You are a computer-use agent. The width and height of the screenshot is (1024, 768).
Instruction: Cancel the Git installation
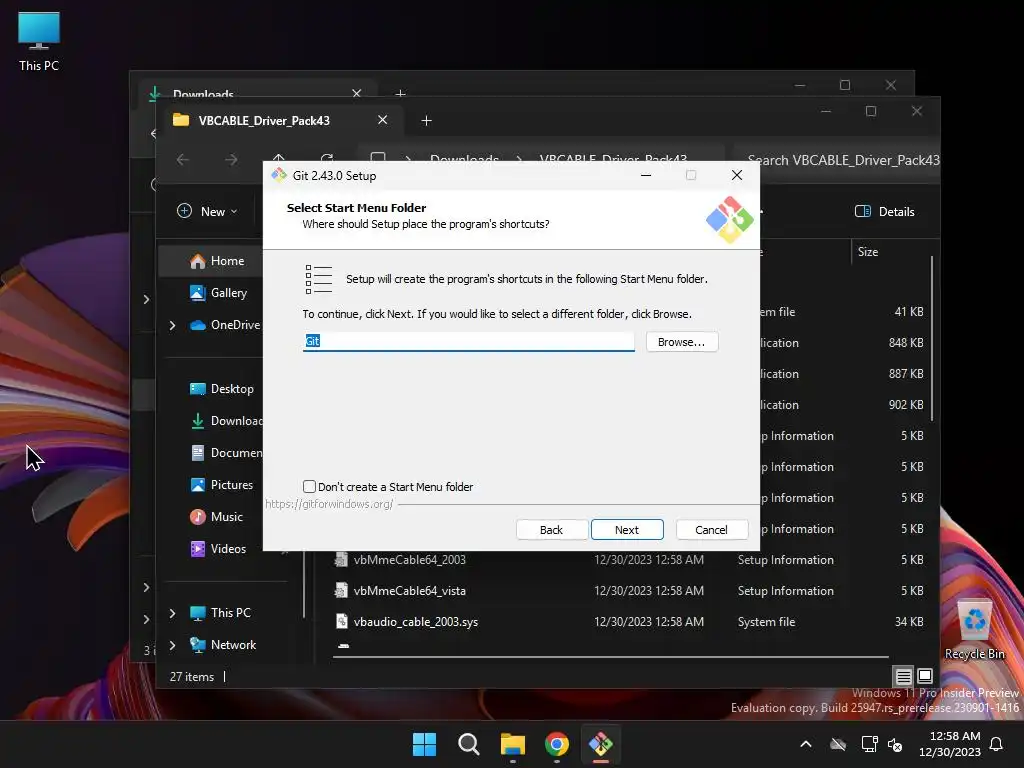click(711, 530)
